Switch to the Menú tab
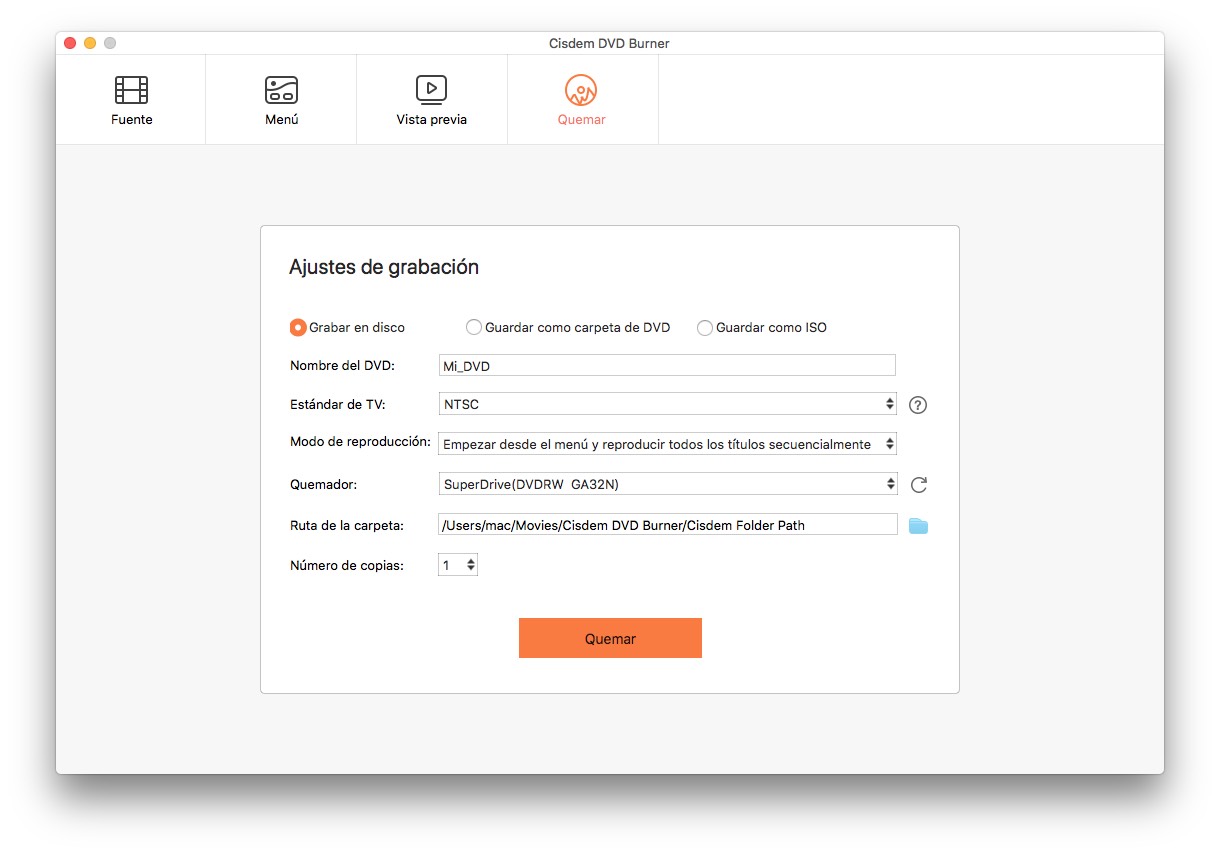 (281, 119)
